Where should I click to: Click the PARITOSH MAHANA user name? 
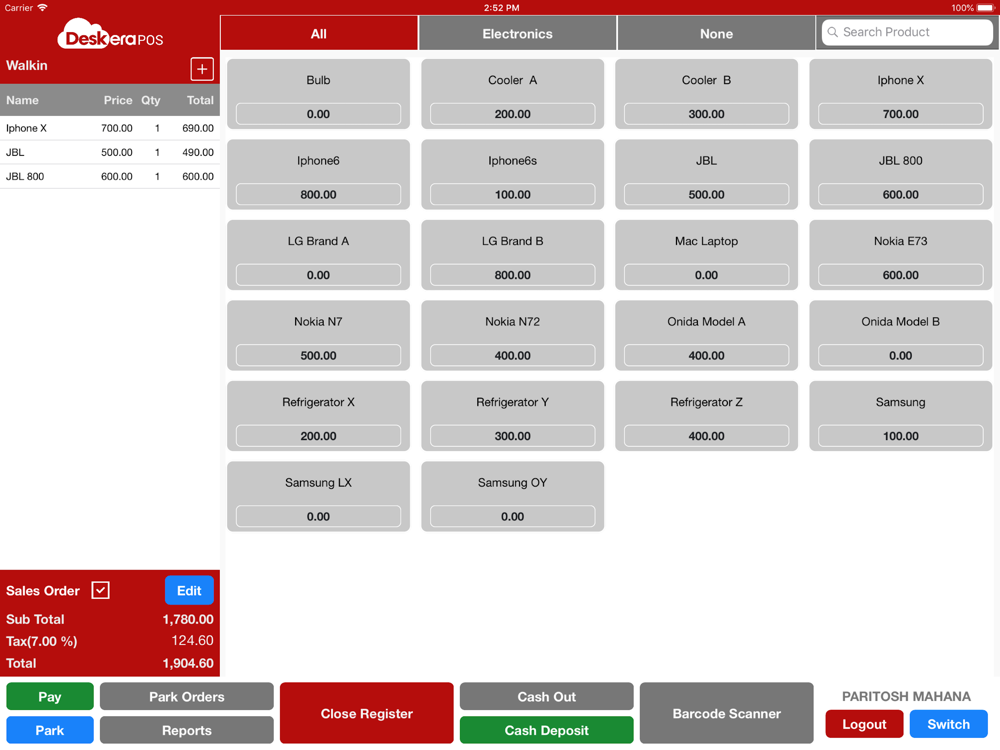coord(906,696)
